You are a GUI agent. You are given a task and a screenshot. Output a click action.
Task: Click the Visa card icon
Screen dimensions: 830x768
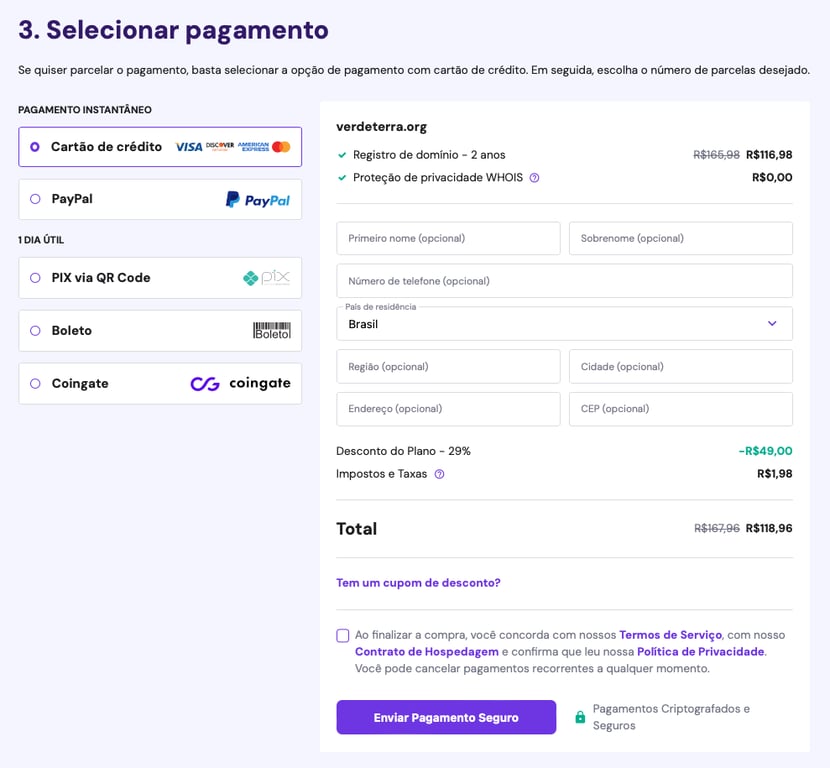[189, 146]
